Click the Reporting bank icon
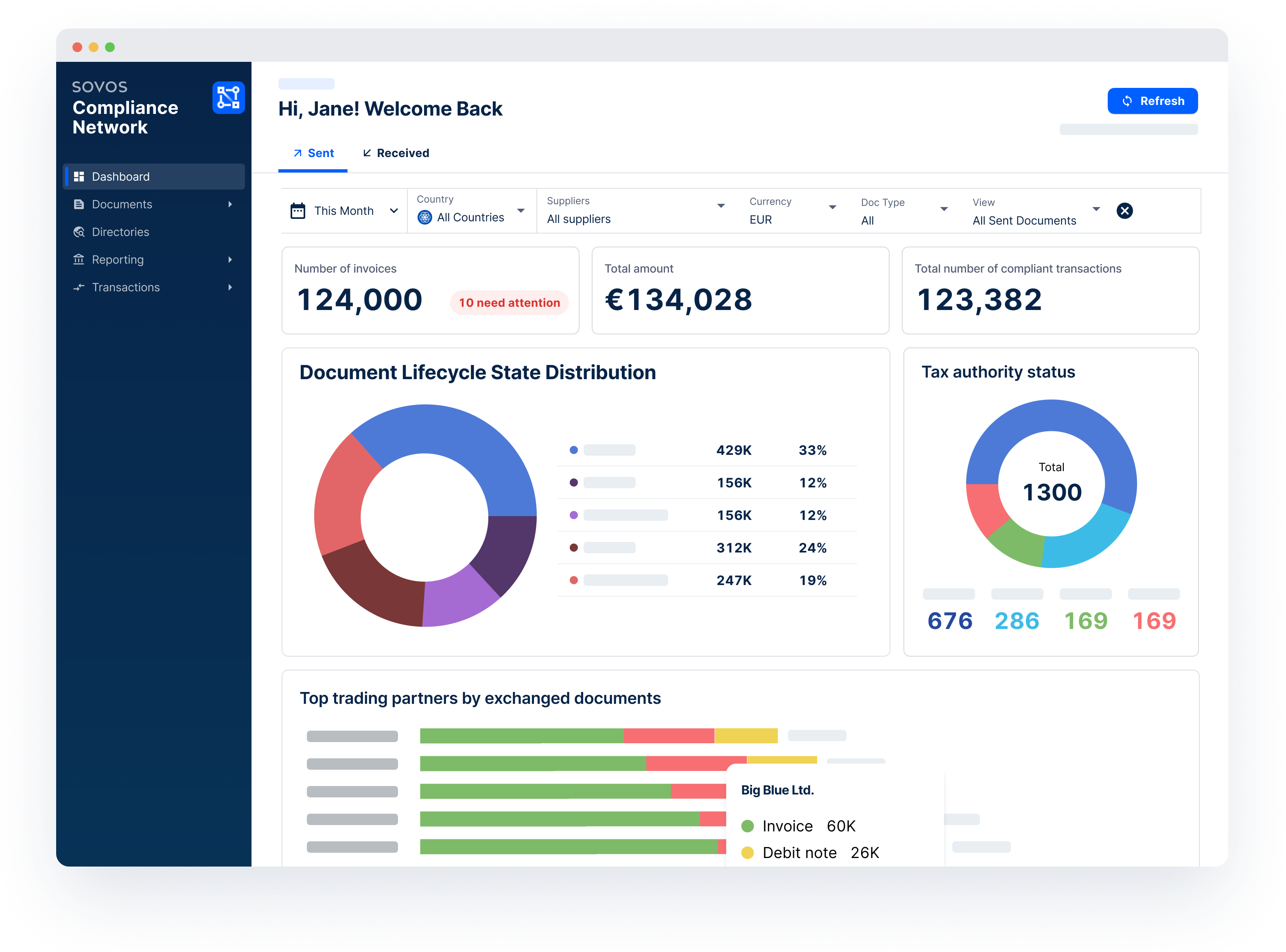Viewport: 1286px width, 952px height. (x=79, y=259)
